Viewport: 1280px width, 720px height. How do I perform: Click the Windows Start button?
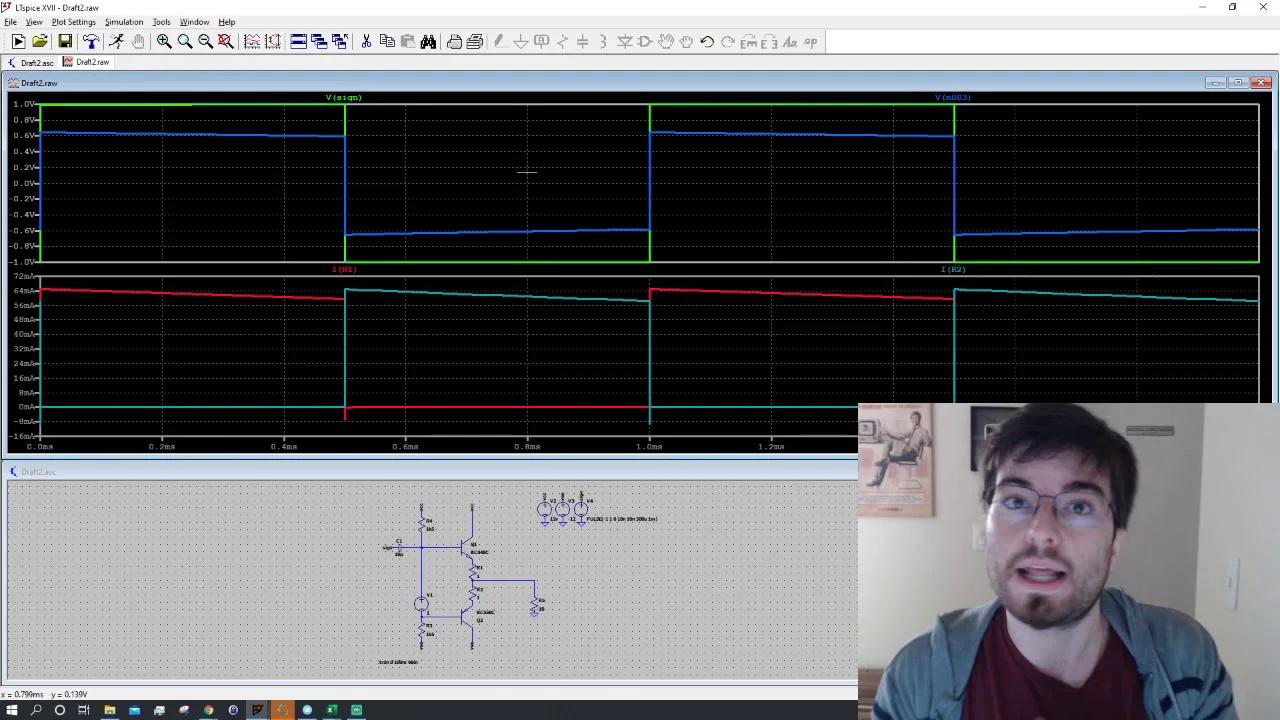coord(11,710)
